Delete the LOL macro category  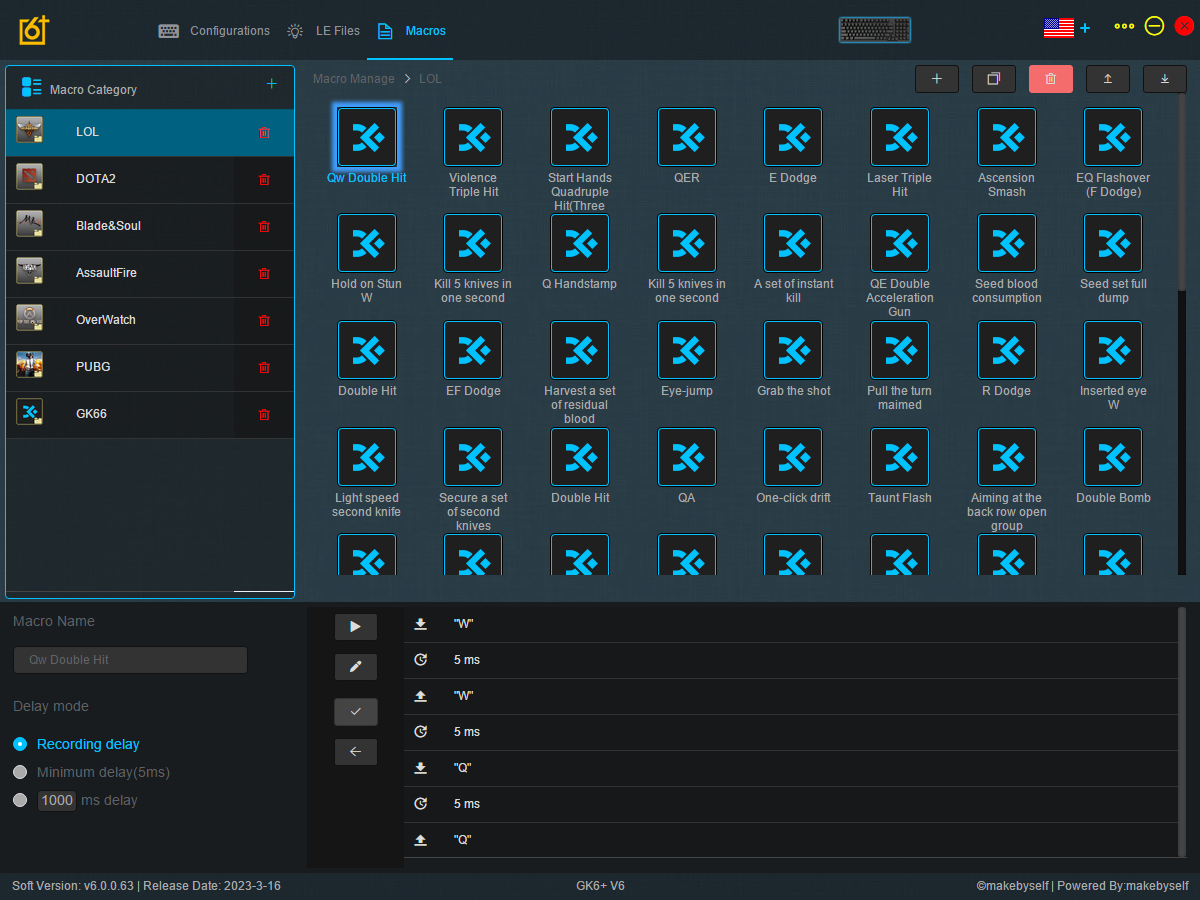(264, 132)
